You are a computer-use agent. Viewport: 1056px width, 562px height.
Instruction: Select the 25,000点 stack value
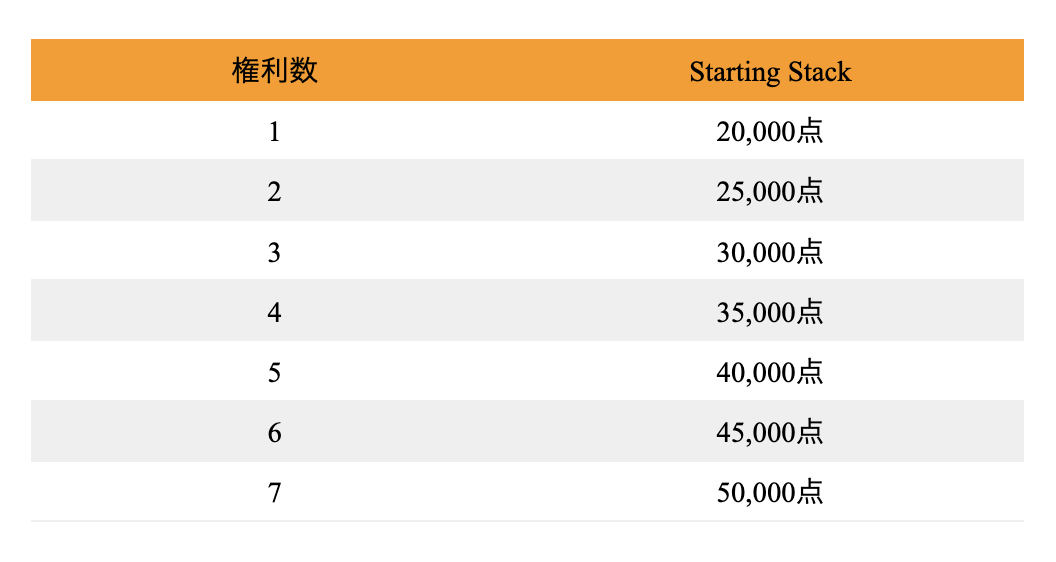pyautogui.click(x=770, y=191)
